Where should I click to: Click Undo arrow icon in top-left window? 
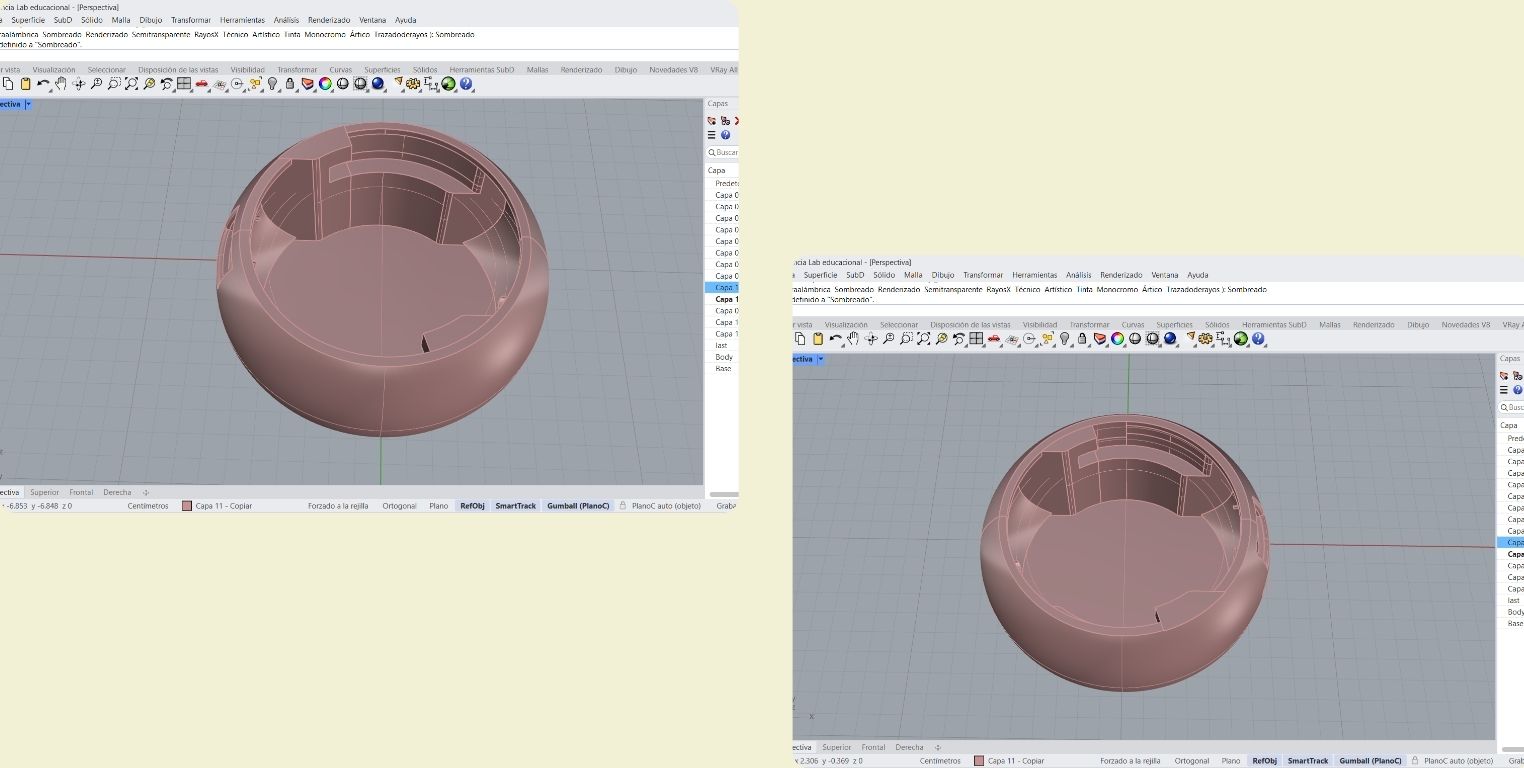pyautogui.click(x=42, y=84)
